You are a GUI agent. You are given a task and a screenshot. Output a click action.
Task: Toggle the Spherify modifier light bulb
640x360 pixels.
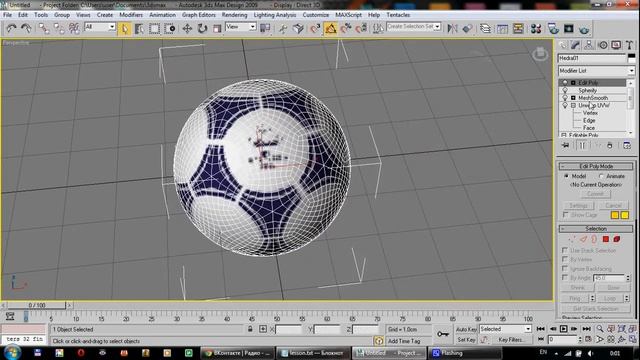[x=565, y=90]
